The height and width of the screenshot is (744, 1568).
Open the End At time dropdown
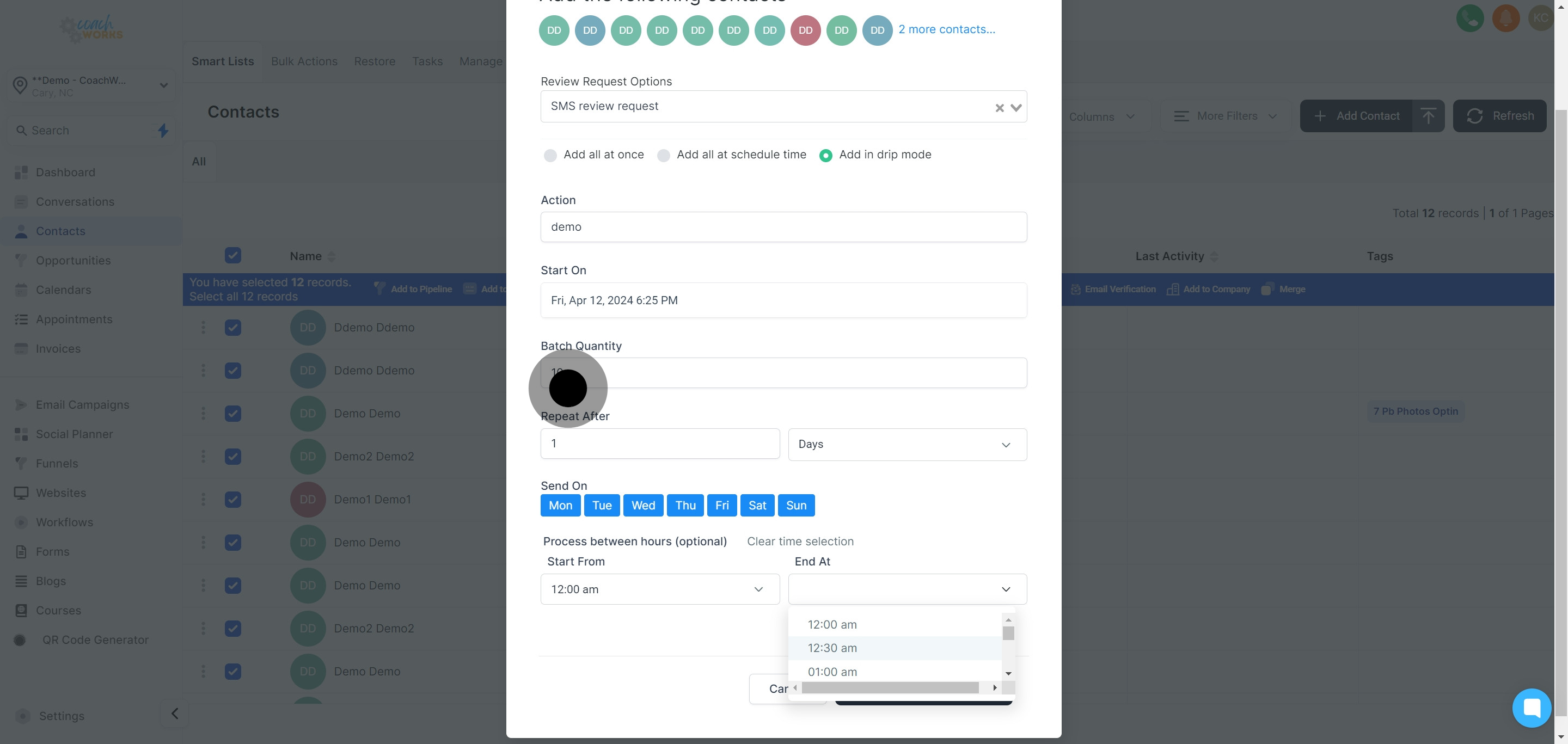click(907, 589)
